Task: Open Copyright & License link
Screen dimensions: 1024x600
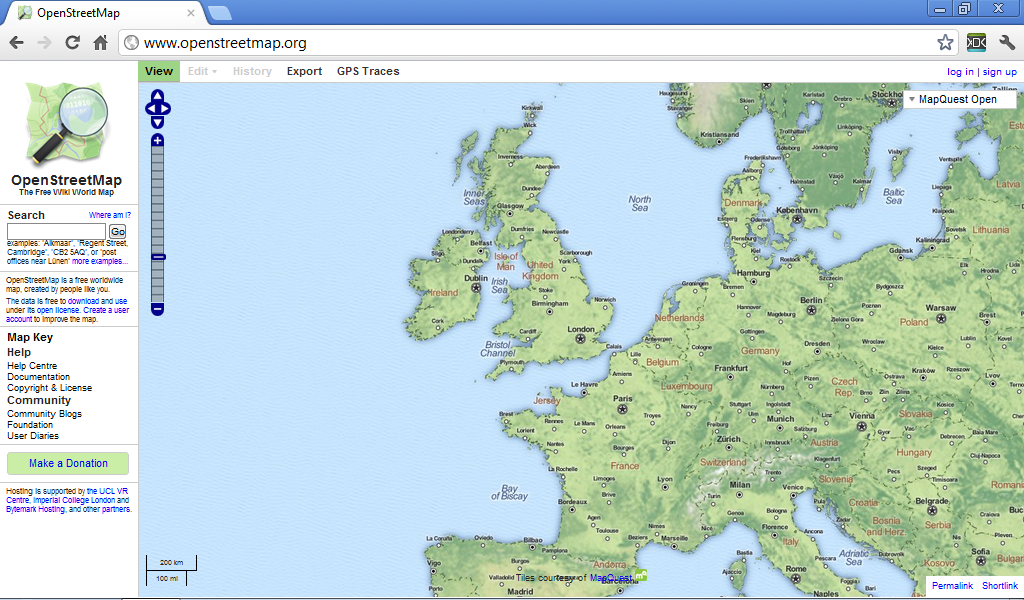Action: coord(50,388)
